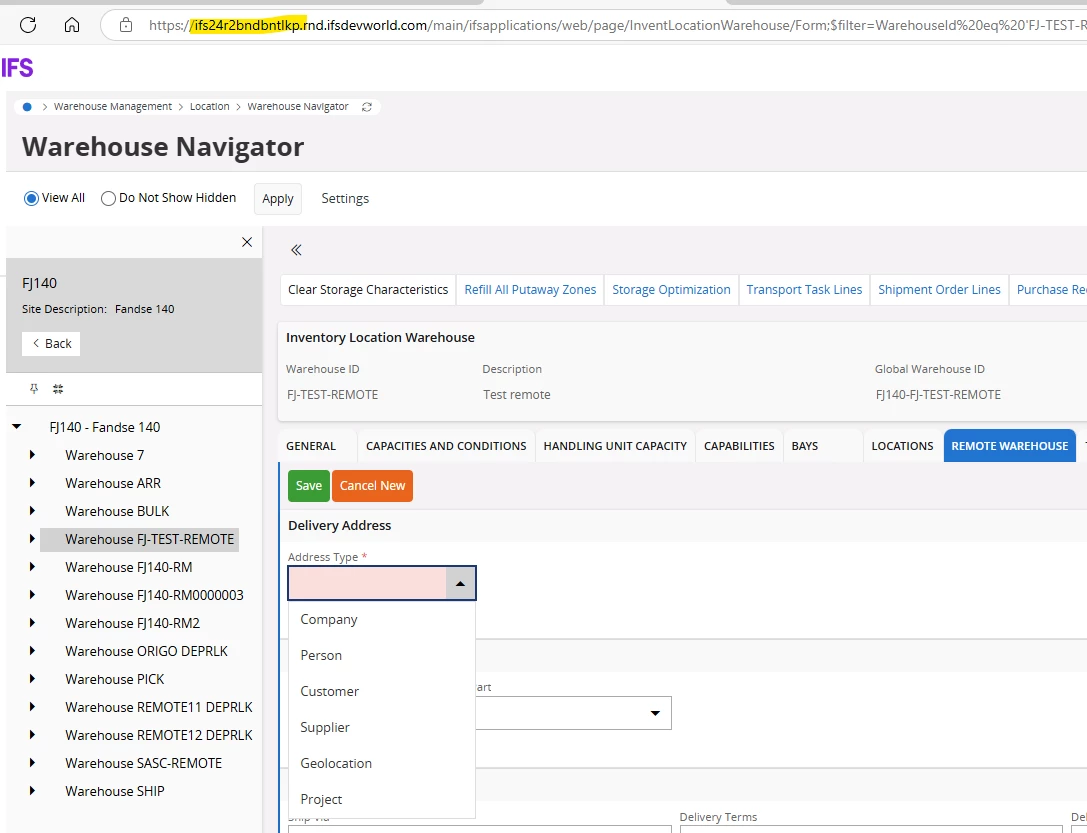The width and height of the screenshot is (1087, 833).
Task: Pin the navigator tree
Action: click(x=34, y=389)
